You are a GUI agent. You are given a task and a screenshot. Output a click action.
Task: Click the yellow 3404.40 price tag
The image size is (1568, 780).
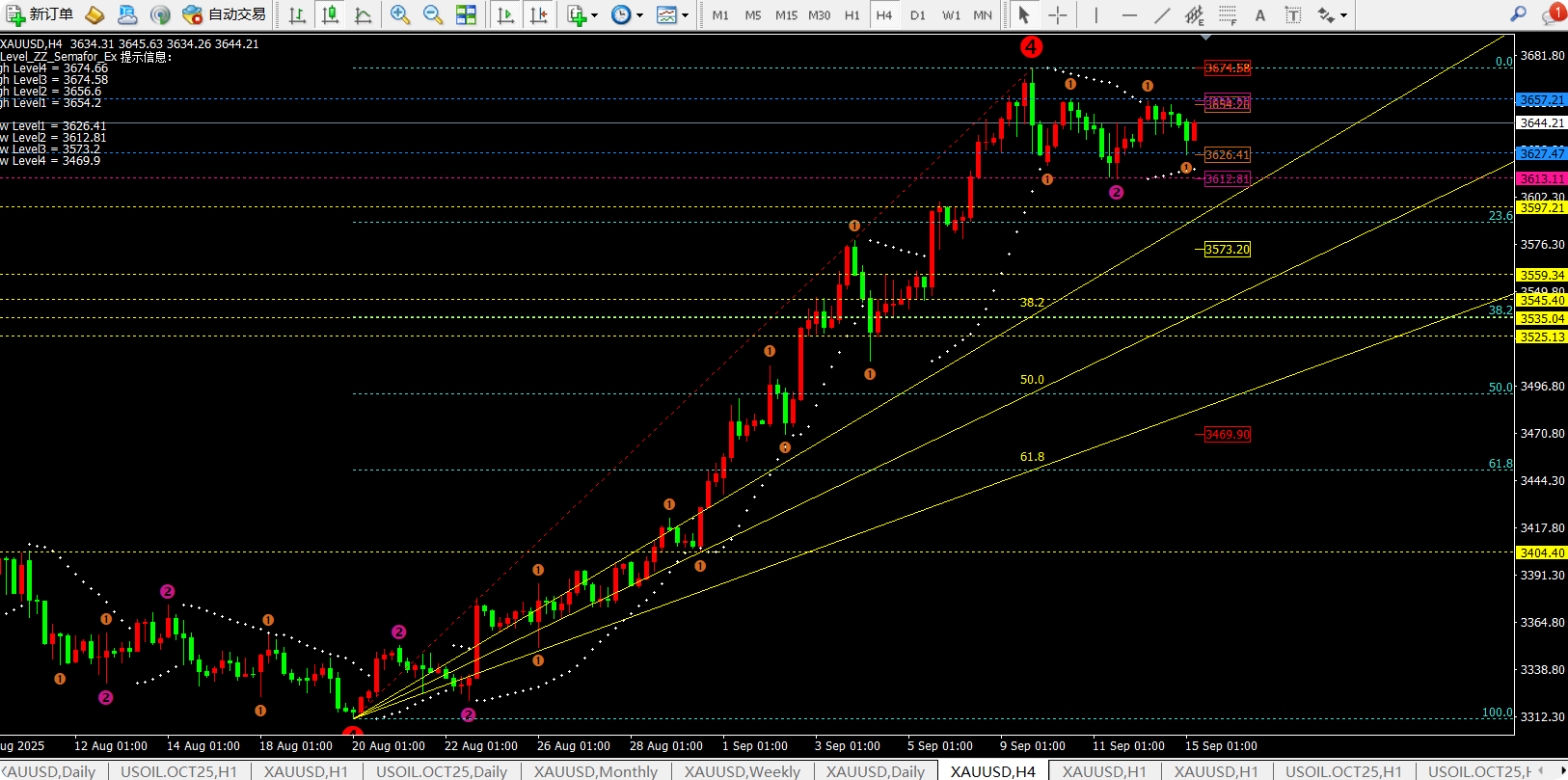[1542, 553]
